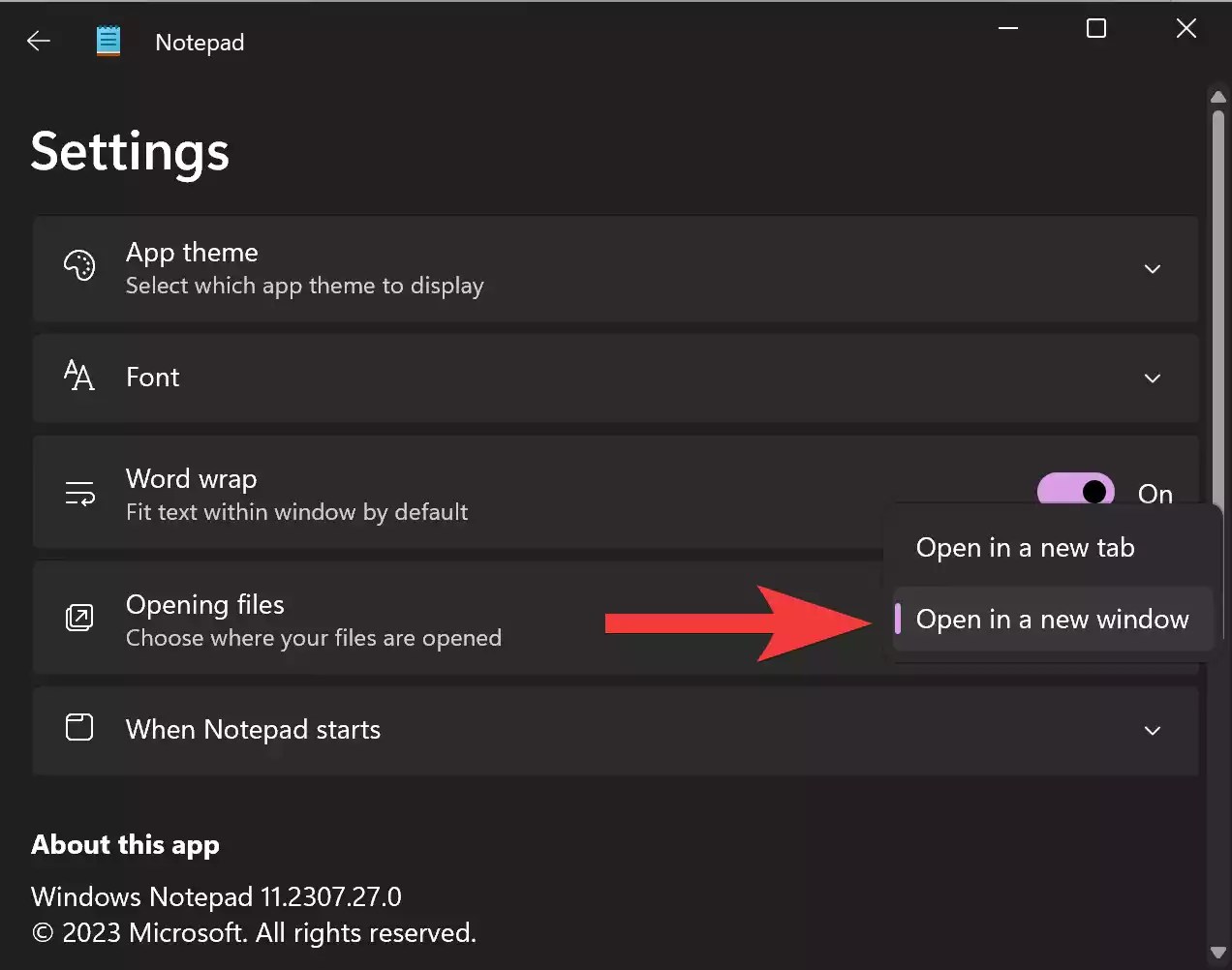Toggle Word wrap off
Image resolution: width=1232 pixels, height=970 pixels.
click(x=1075, y=492)
